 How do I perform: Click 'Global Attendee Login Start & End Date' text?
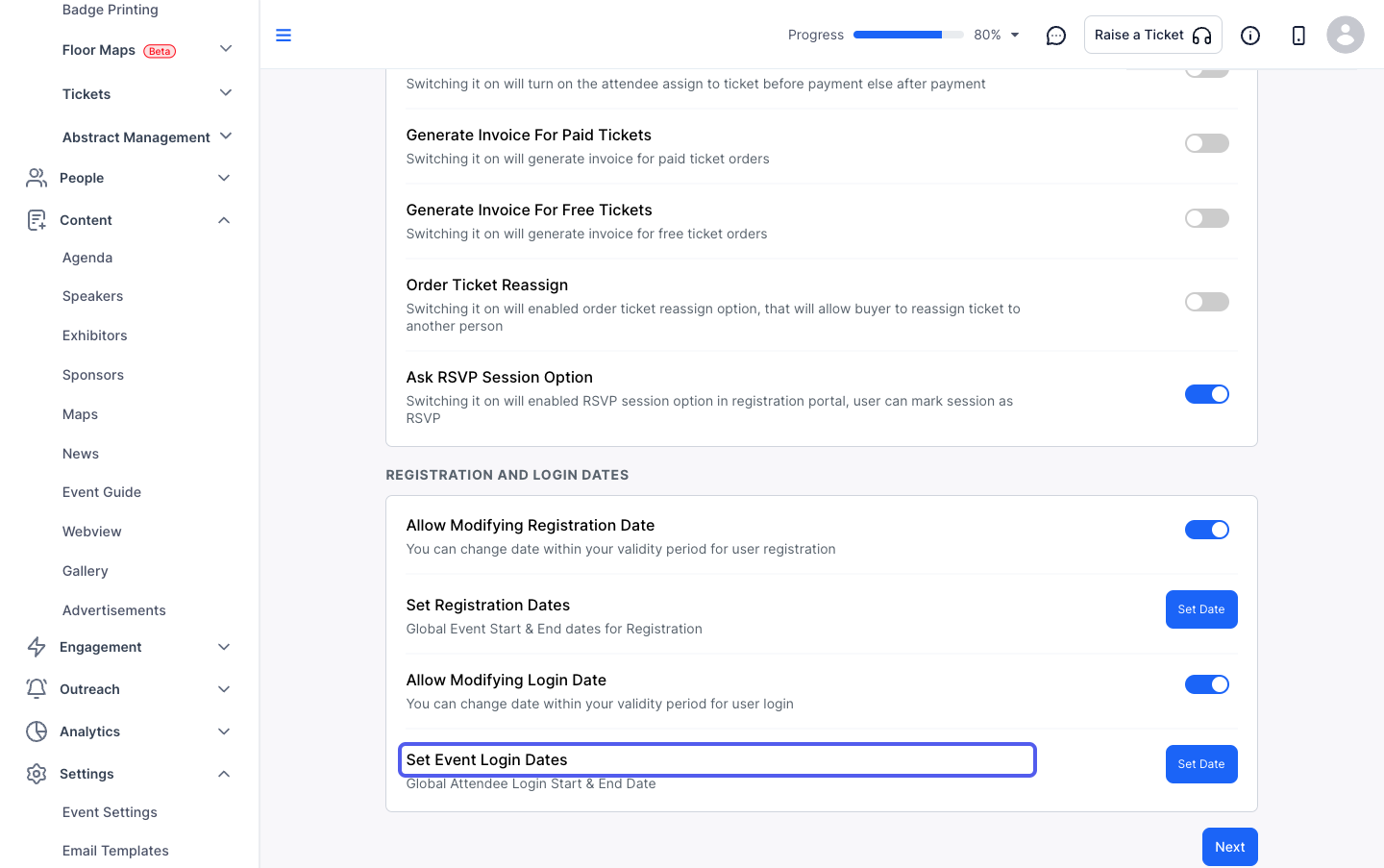pyautogui.click(x=531, y=783)
